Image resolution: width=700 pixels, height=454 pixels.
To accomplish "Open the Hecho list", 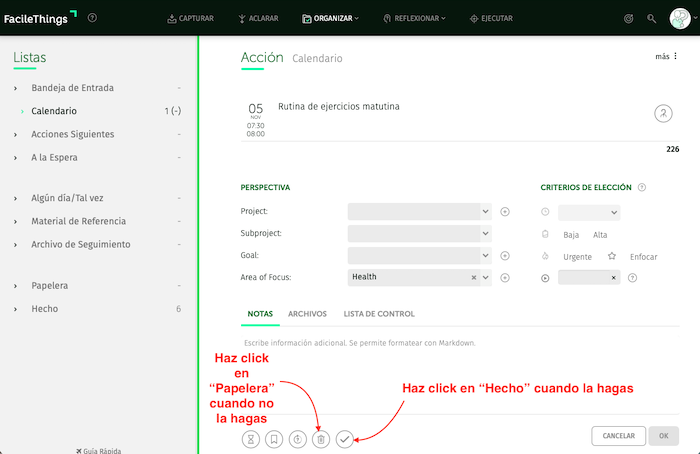I will point(45,308).
